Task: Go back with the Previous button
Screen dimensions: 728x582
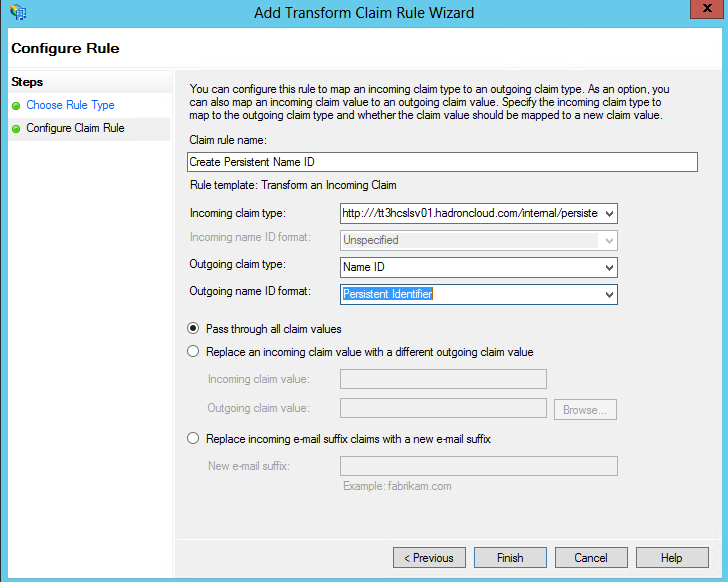Action: [429, 557]
